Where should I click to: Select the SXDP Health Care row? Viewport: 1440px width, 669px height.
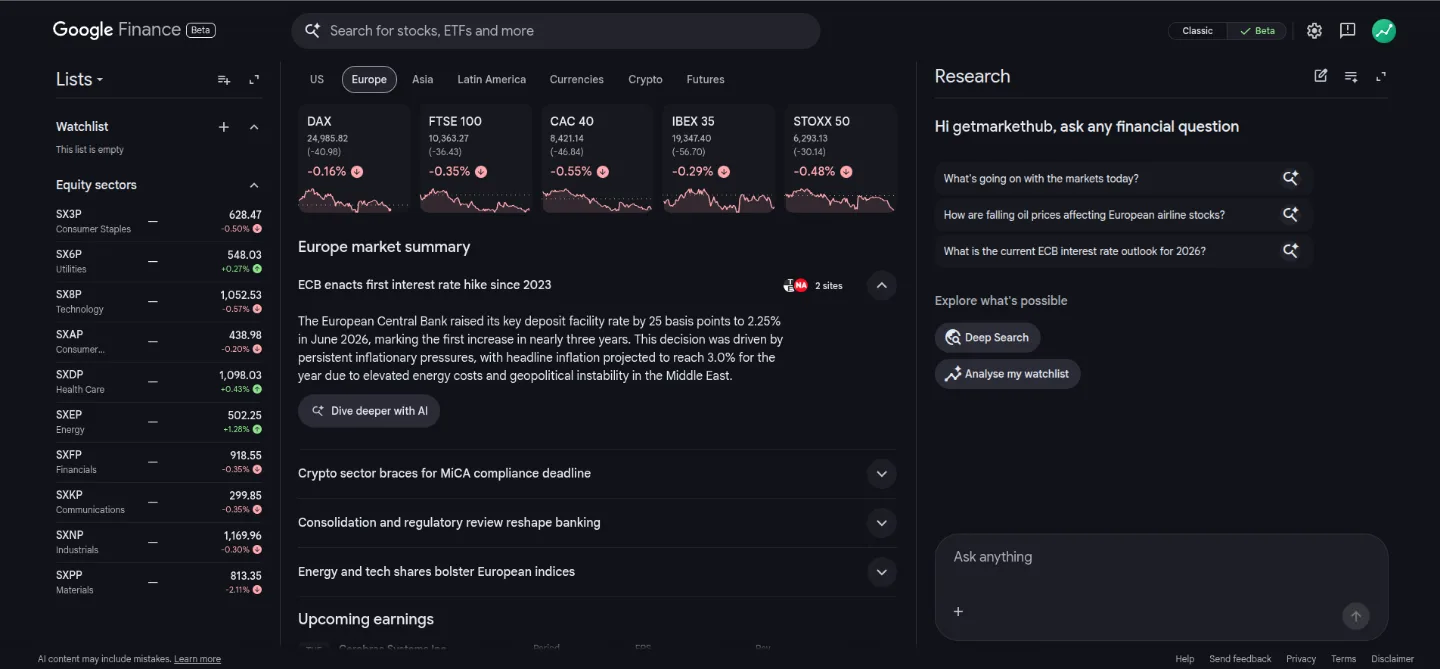159,382
